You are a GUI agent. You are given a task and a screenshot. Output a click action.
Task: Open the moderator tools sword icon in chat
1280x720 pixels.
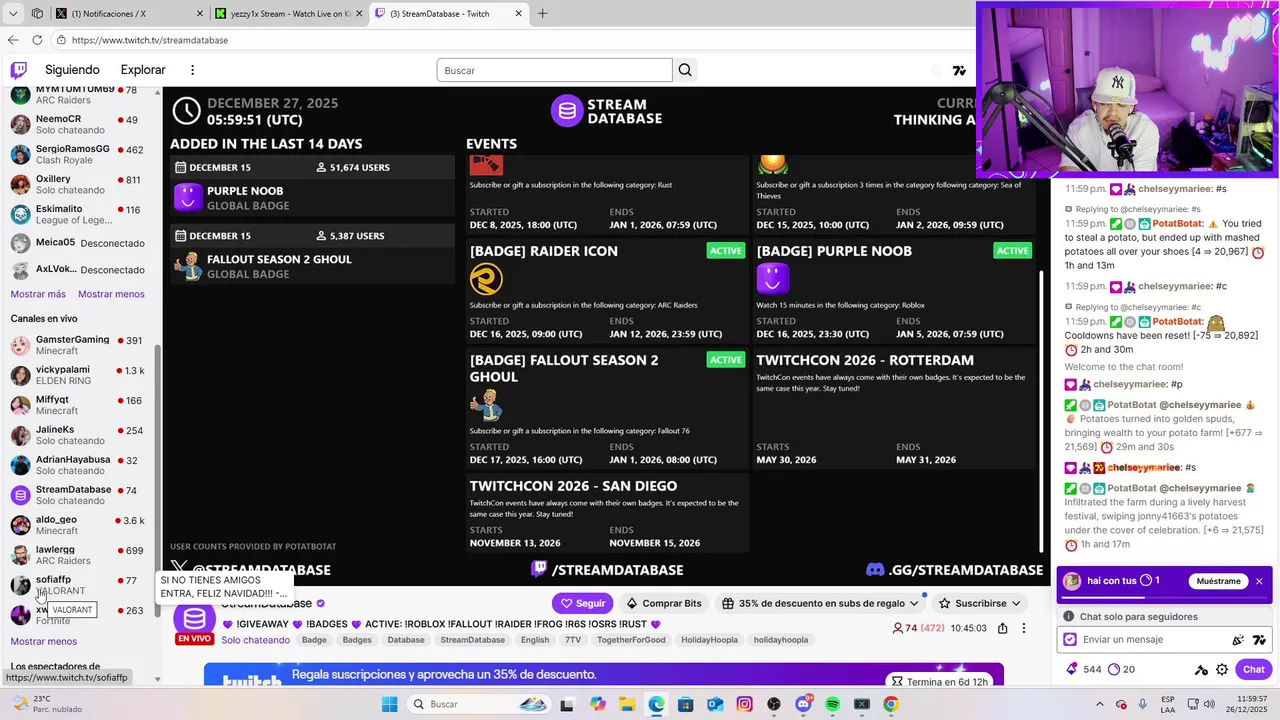[x=1201, y=669]
